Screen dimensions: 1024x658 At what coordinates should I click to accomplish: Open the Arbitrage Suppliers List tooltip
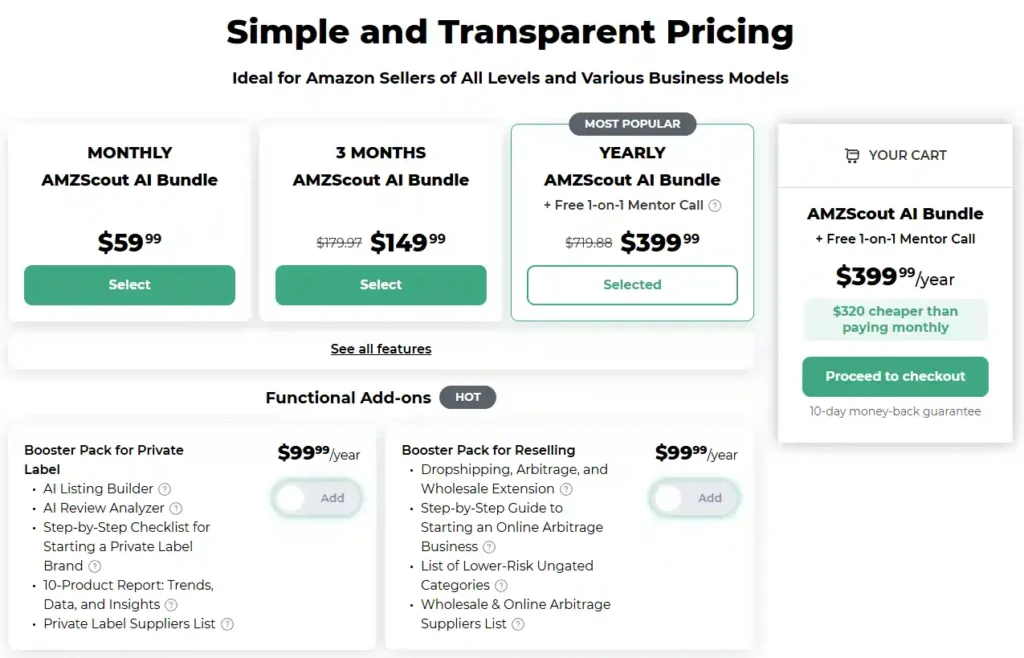[x=517, y=623]
